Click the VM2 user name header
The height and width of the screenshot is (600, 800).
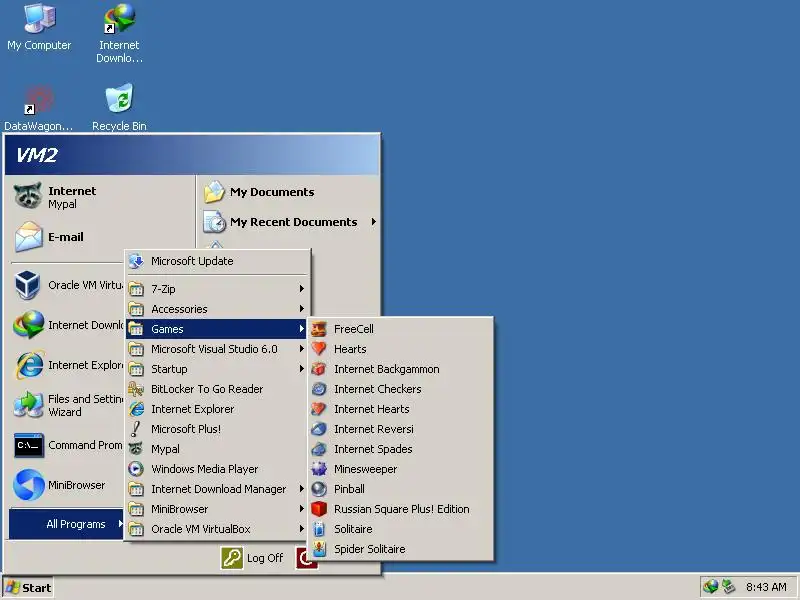(37, 155)
